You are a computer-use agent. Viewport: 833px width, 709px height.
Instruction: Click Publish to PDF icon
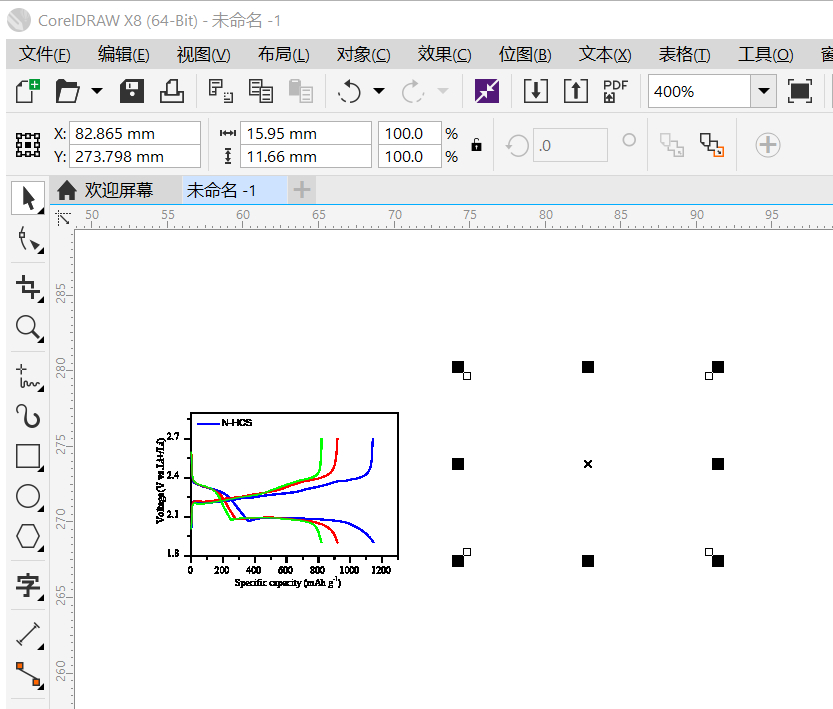pos(615,92)
